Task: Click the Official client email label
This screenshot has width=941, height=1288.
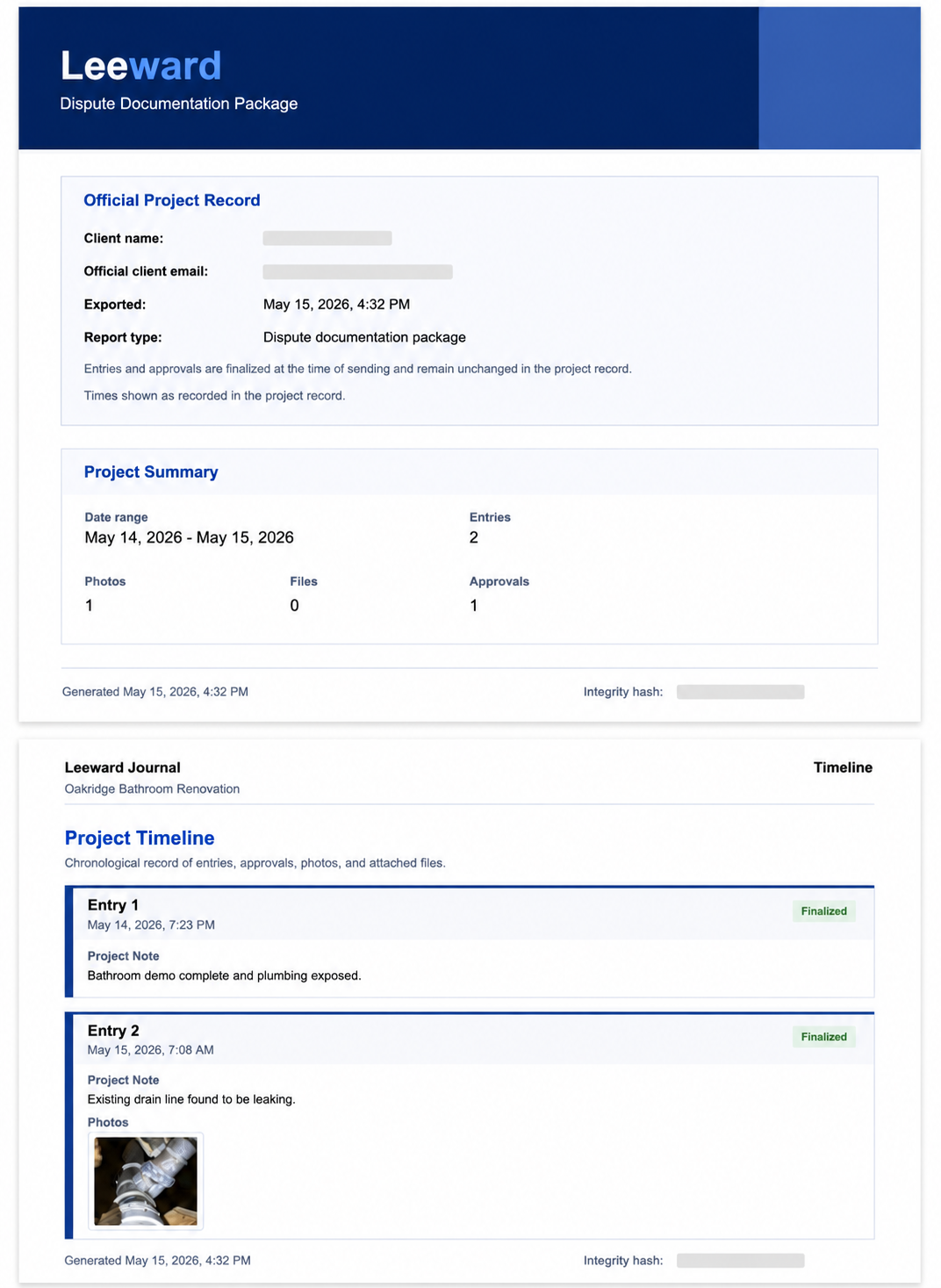Action: coord(146,271)
